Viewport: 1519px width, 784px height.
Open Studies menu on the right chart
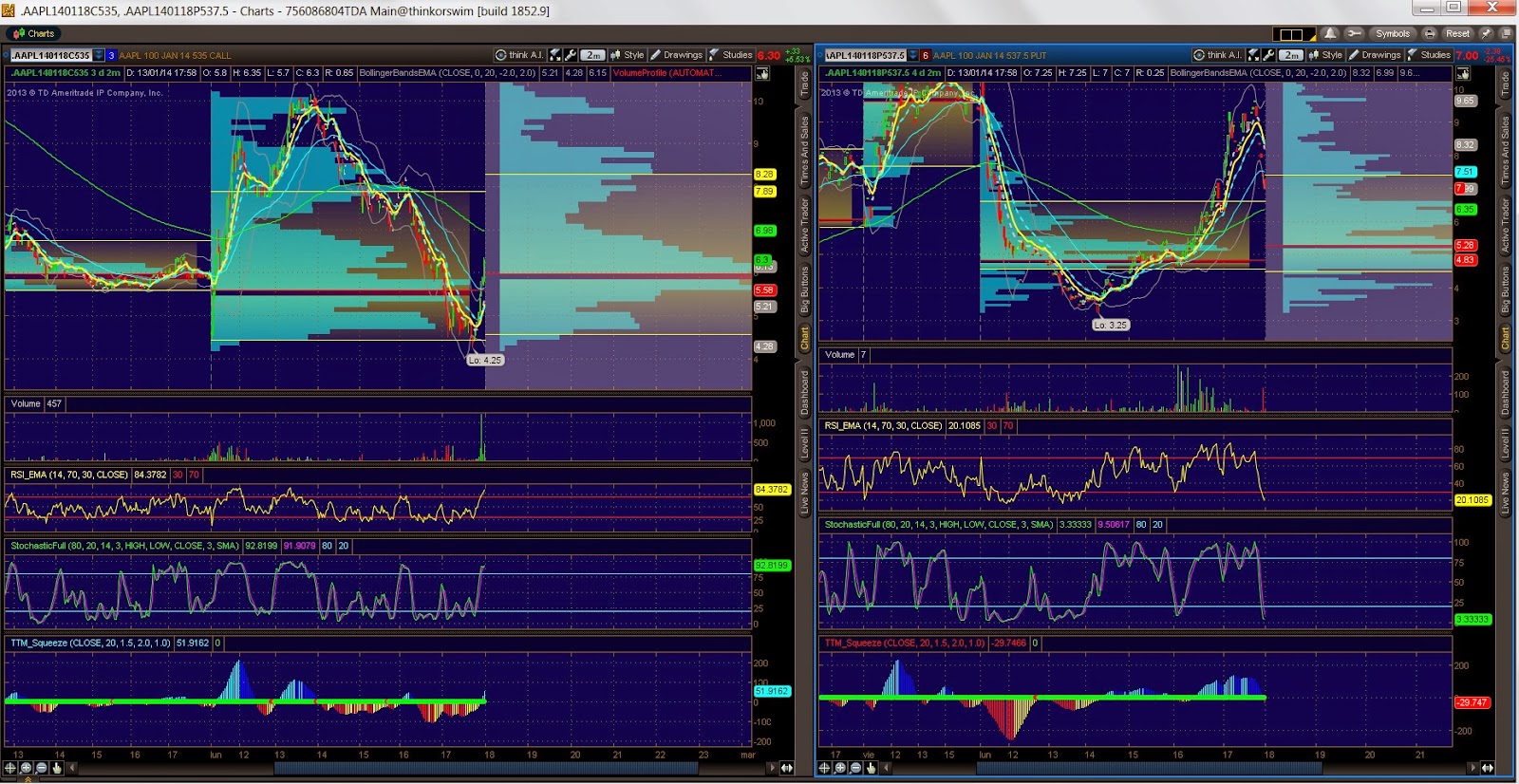click(x=1429, y=55)
